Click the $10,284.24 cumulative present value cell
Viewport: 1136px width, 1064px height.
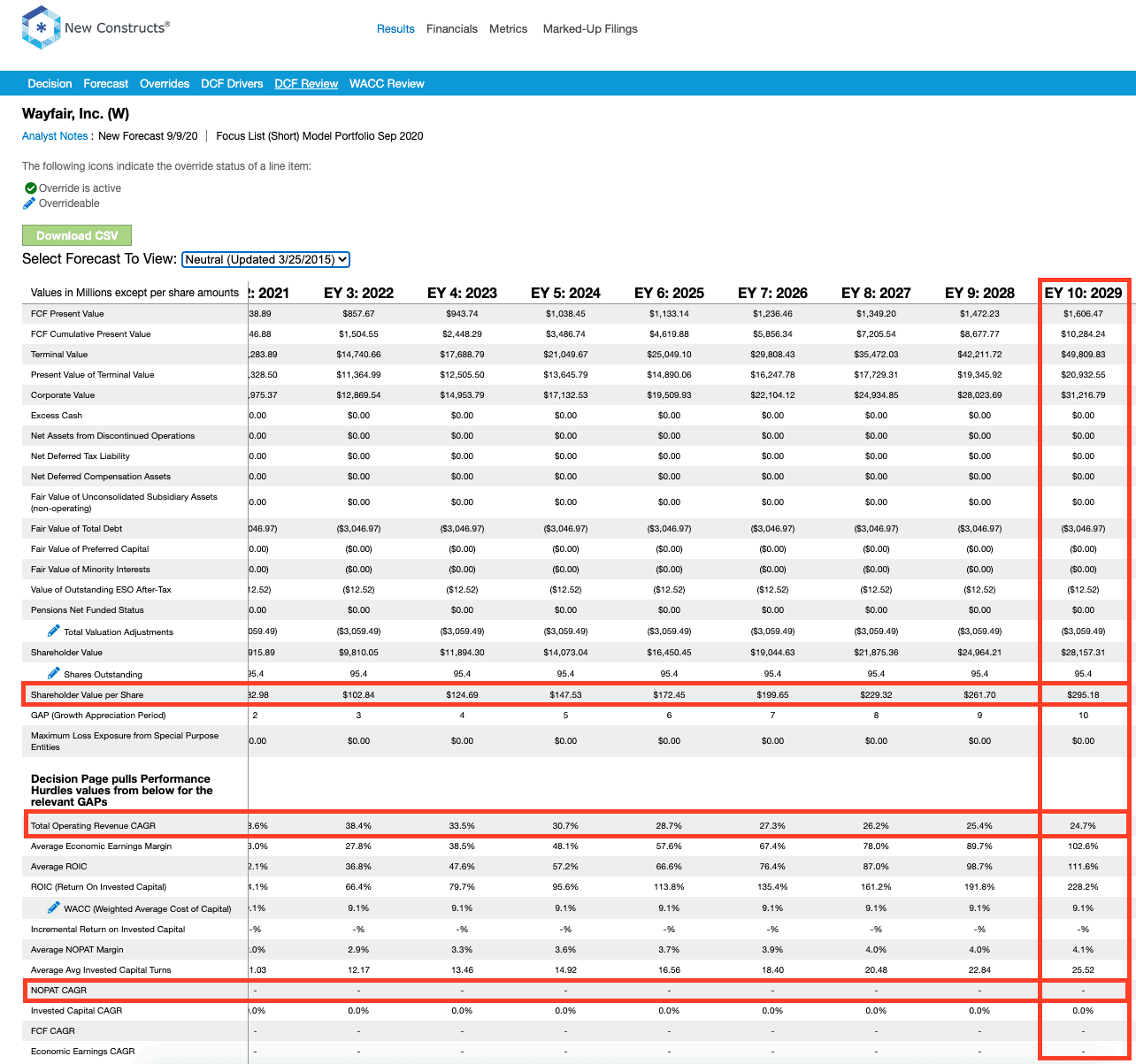point(1083,334)
